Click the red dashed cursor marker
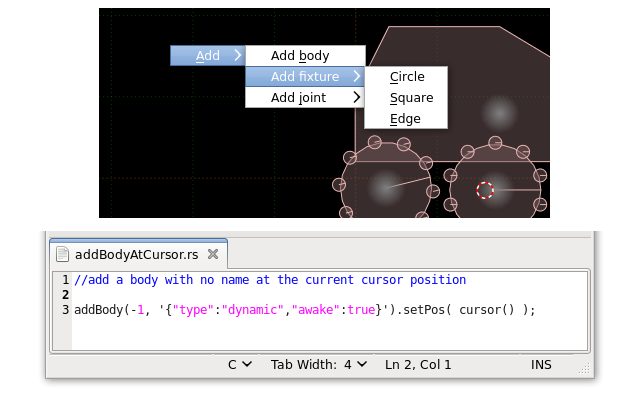 (x=485, y=190)
